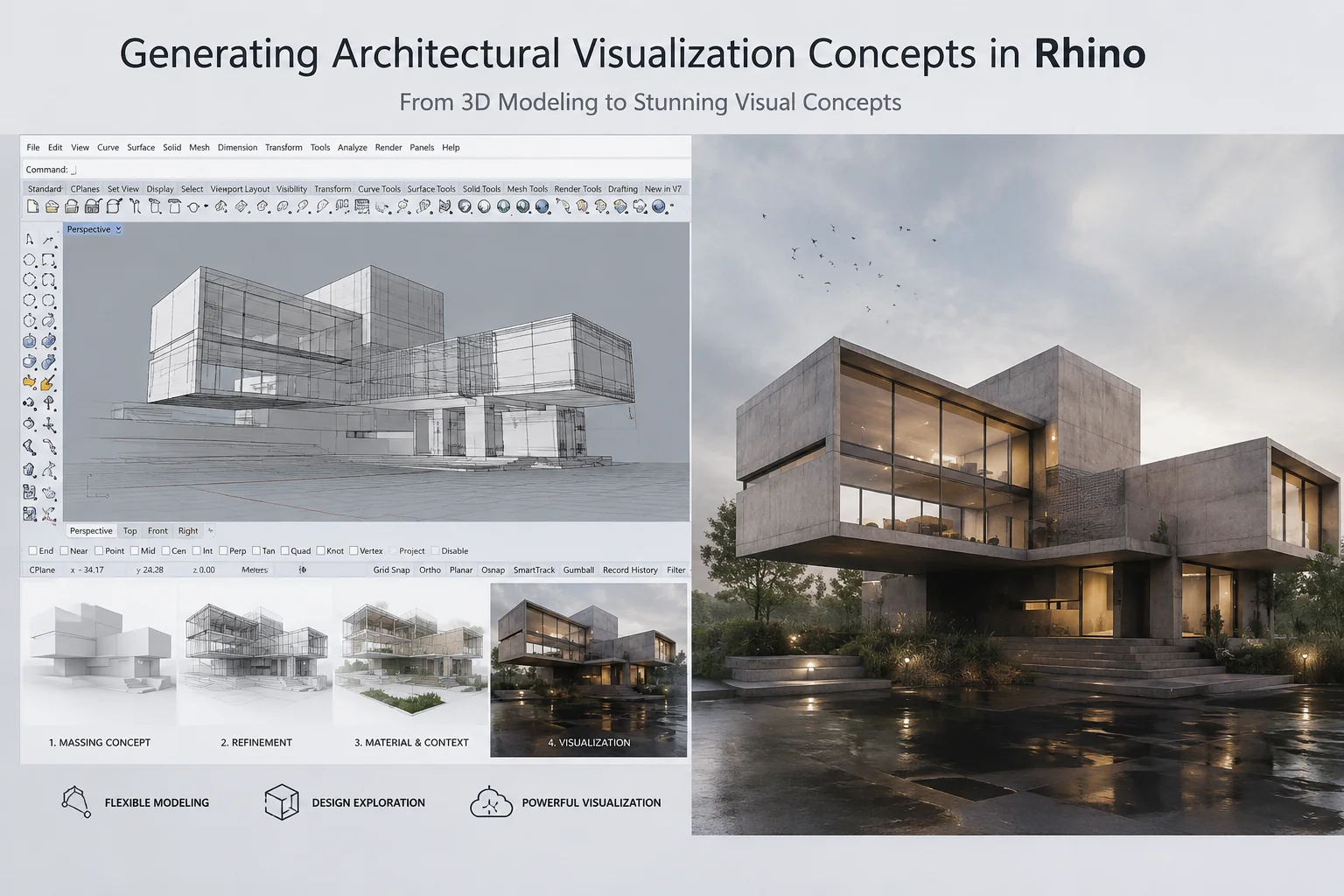
Task: Click the Powerful Visualization cloud icon
Action: point(491,801)
